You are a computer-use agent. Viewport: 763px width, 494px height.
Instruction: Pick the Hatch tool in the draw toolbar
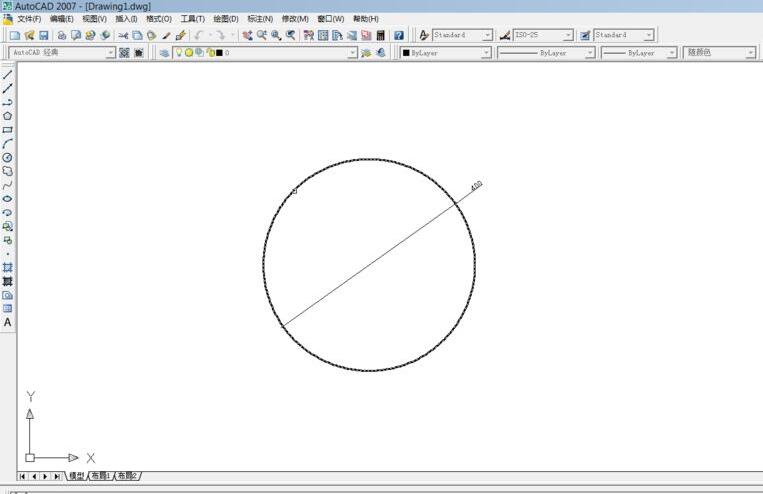pyautogui.click(x=7, y=267)
